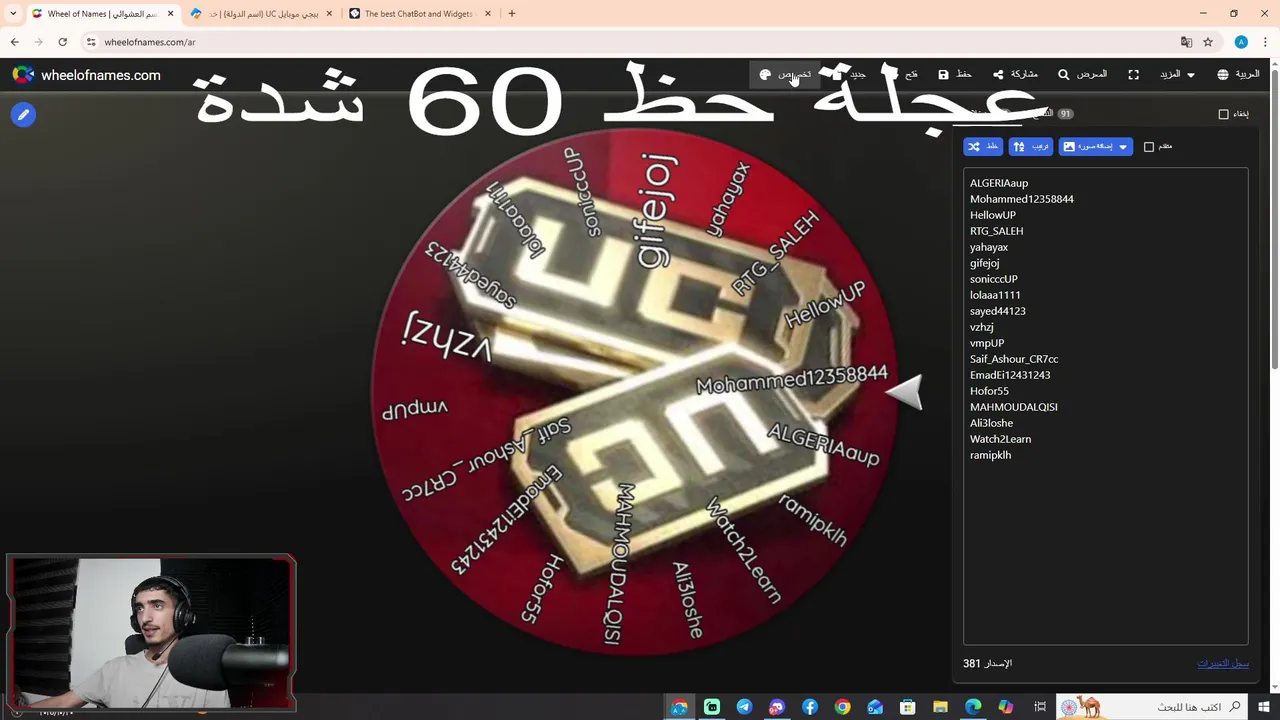This screenshot has height=720, width=1280.
Task: Open Microsoft Store from the taskbar
Action: [x=907, y=708]
